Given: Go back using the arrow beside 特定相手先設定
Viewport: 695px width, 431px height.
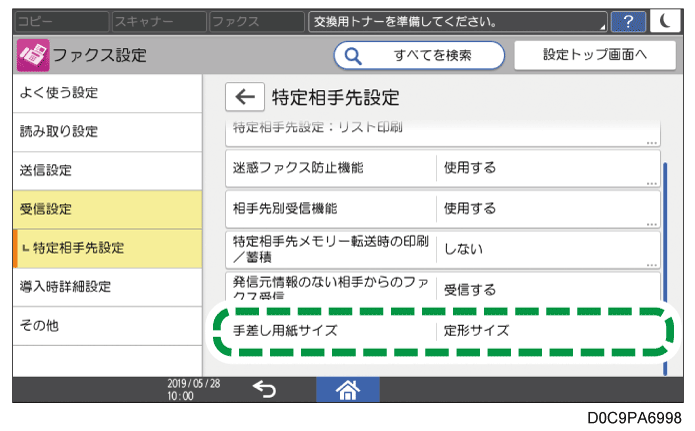Looking at the screenshot, I should [245, 97].
